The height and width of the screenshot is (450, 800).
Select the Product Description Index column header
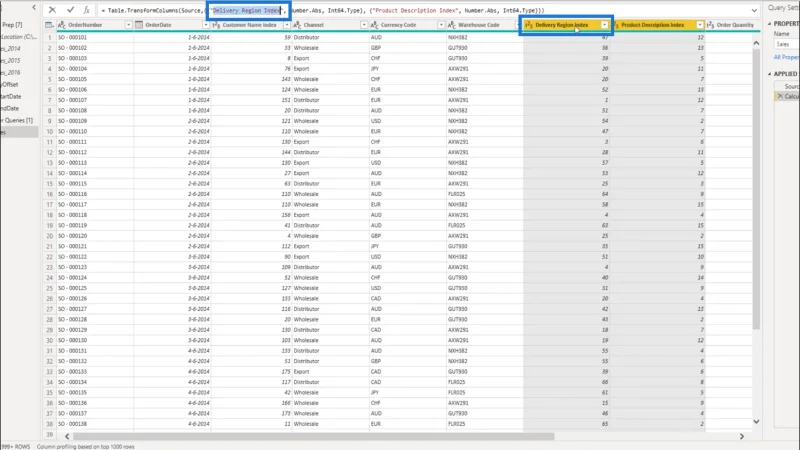point(653,24)
